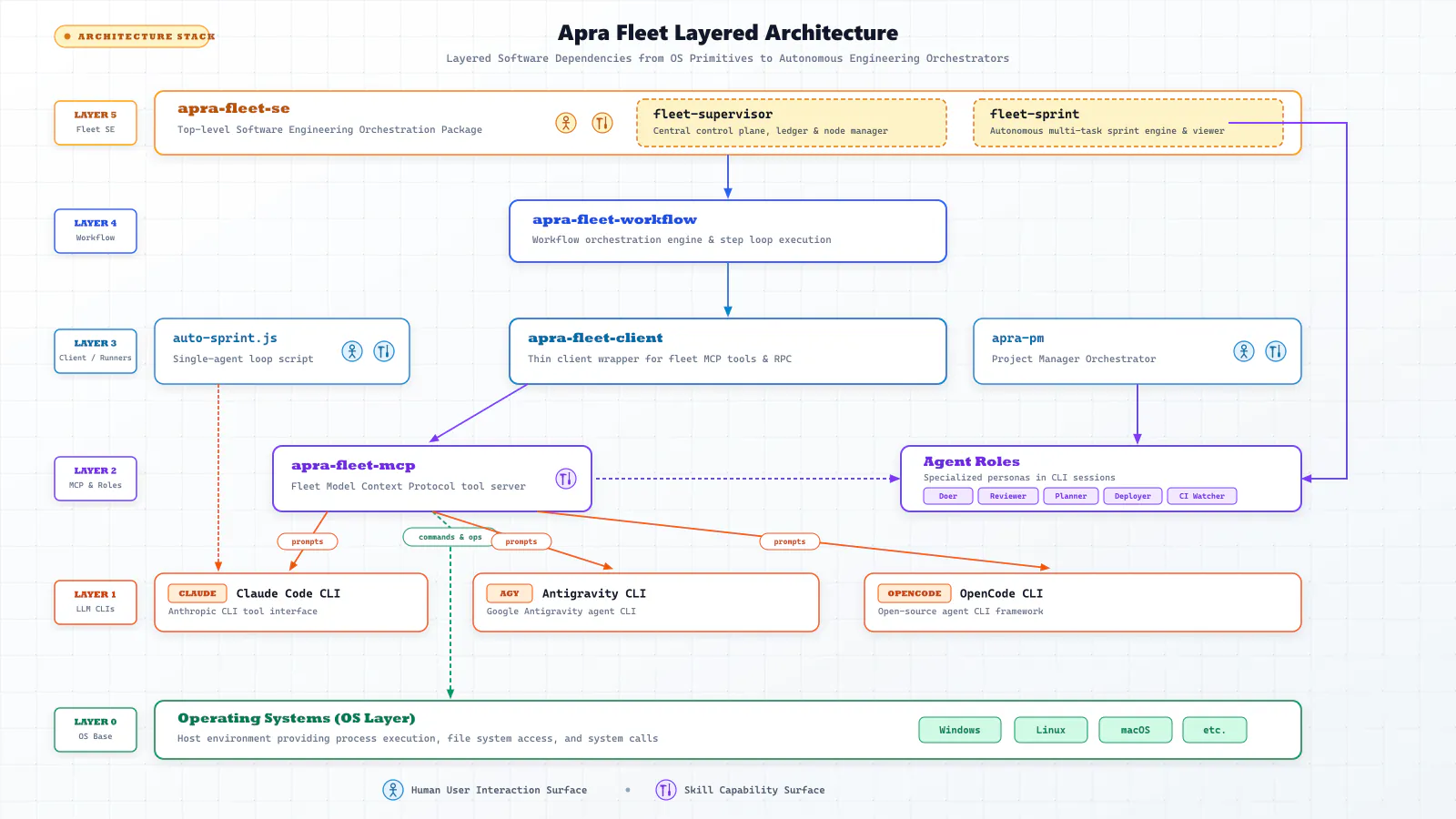Image resolution: width=1456 pixels, height=819 pixels.
Task: Click the prompts label toward OpenCode CLI
Action: pos(790,541)
